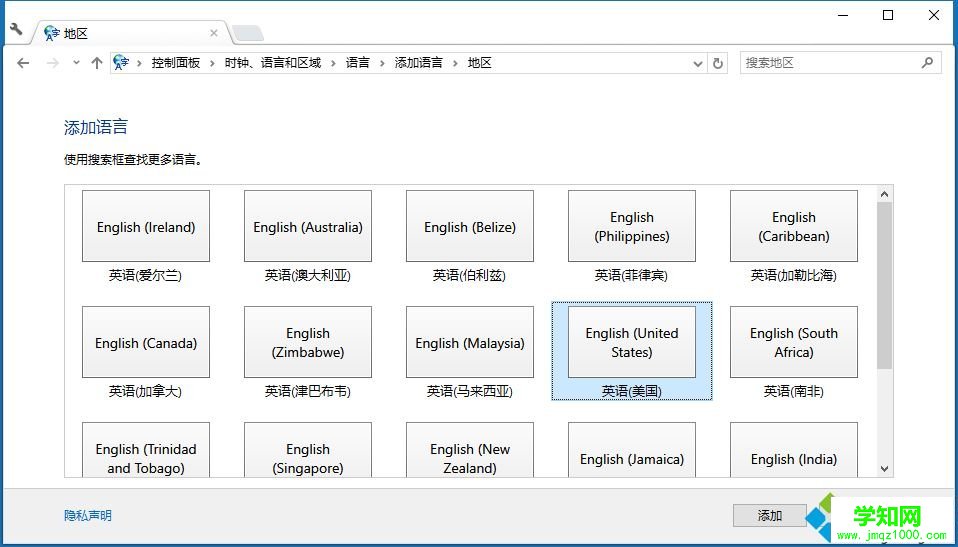Open a new blank tab

coord(248,33)
